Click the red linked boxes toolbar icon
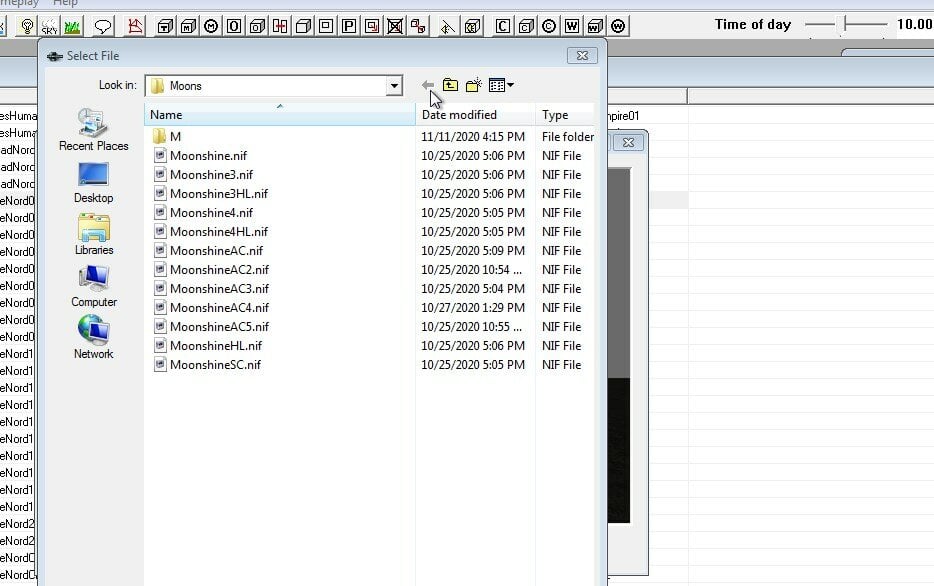The width and height of the screenshot is (934, 586). [418, 26]
